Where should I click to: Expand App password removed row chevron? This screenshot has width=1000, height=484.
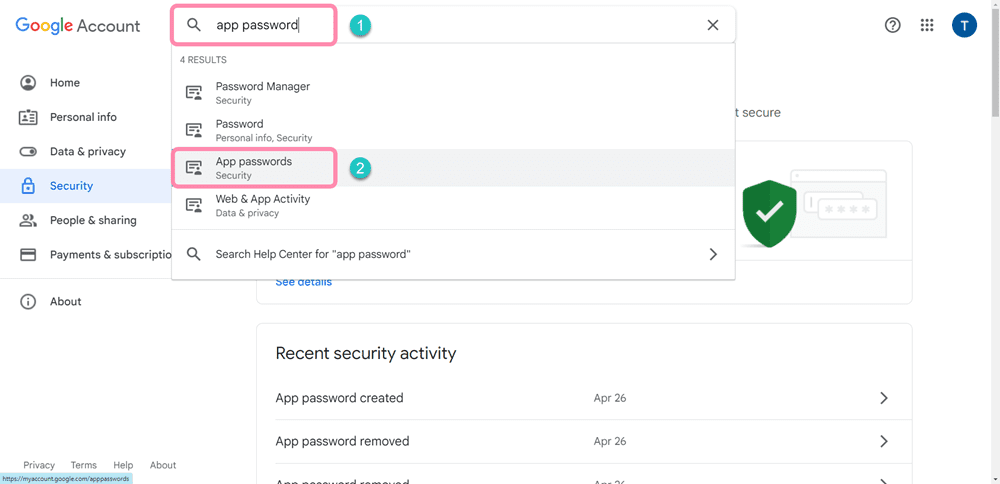tap(883, 441)
